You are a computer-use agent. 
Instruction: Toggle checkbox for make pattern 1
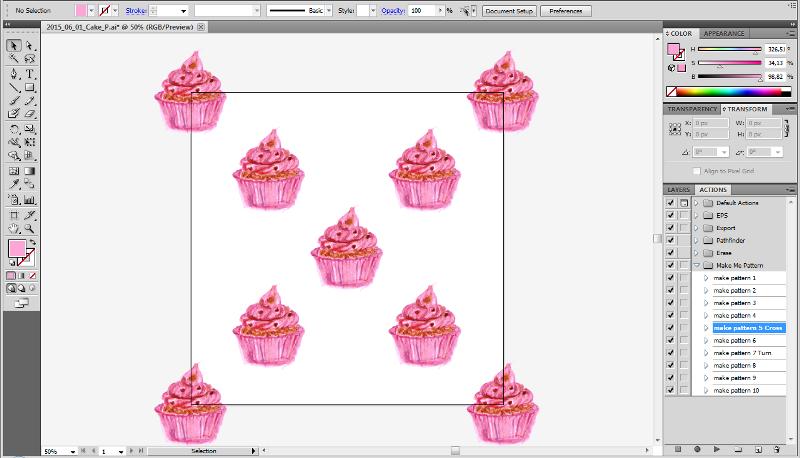tap(670, 278)
